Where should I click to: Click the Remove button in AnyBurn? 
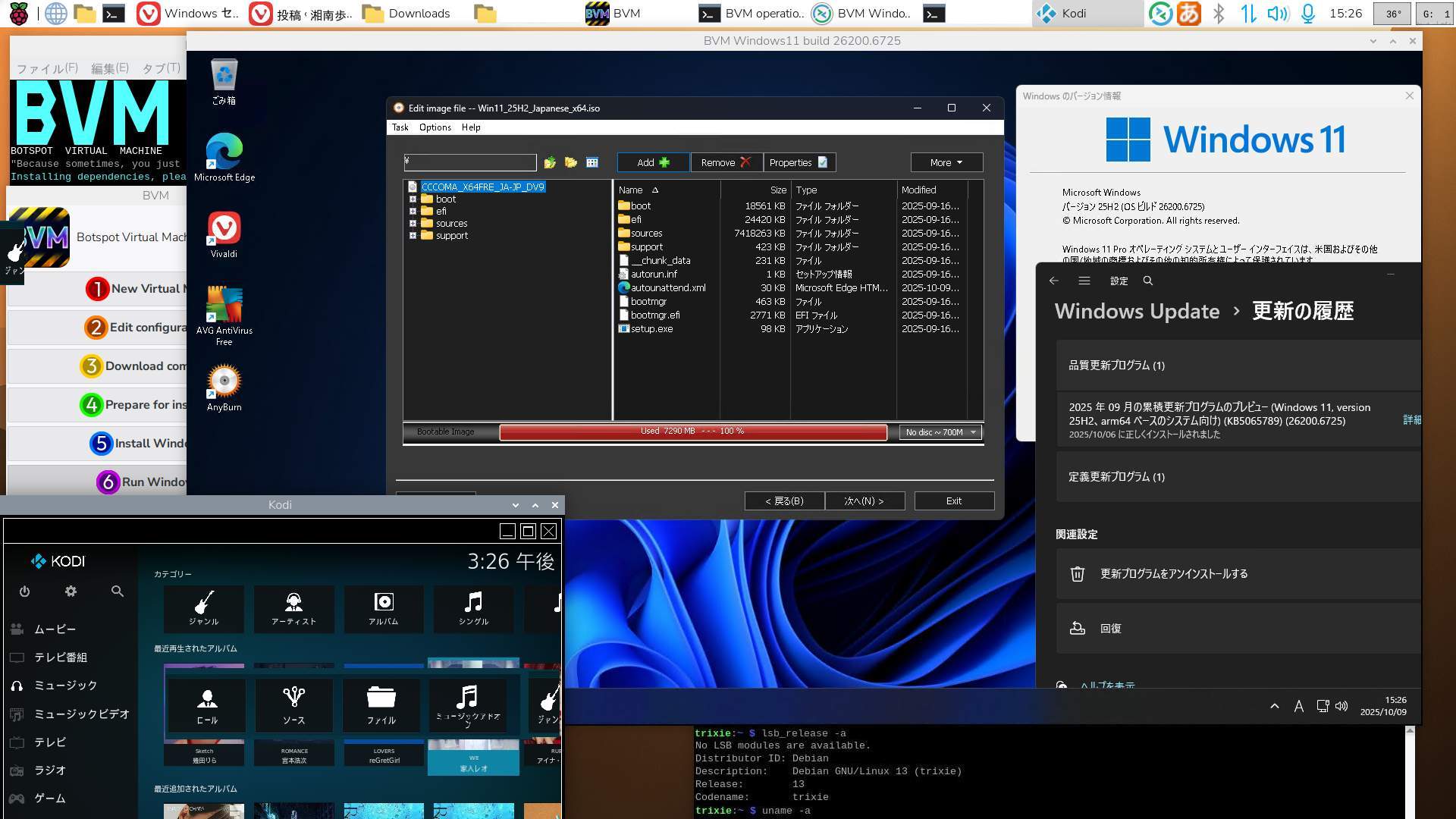[x=725, y=162]
